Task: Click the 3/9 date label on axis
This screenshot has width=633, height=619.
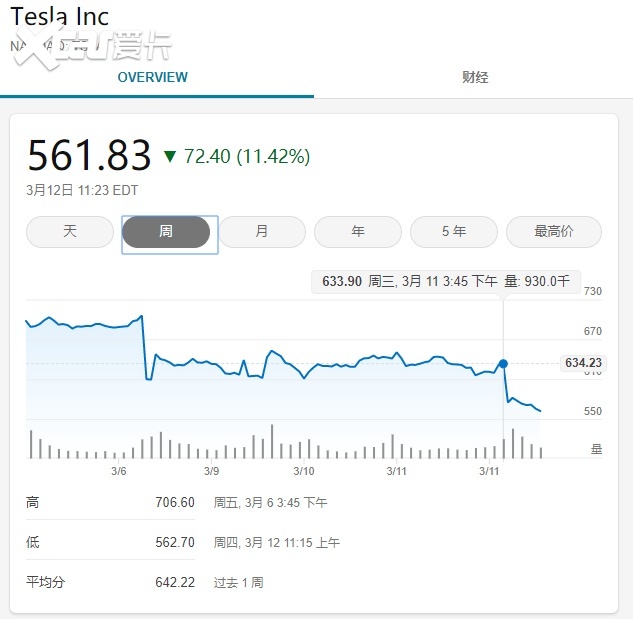Action: point(212,470)
